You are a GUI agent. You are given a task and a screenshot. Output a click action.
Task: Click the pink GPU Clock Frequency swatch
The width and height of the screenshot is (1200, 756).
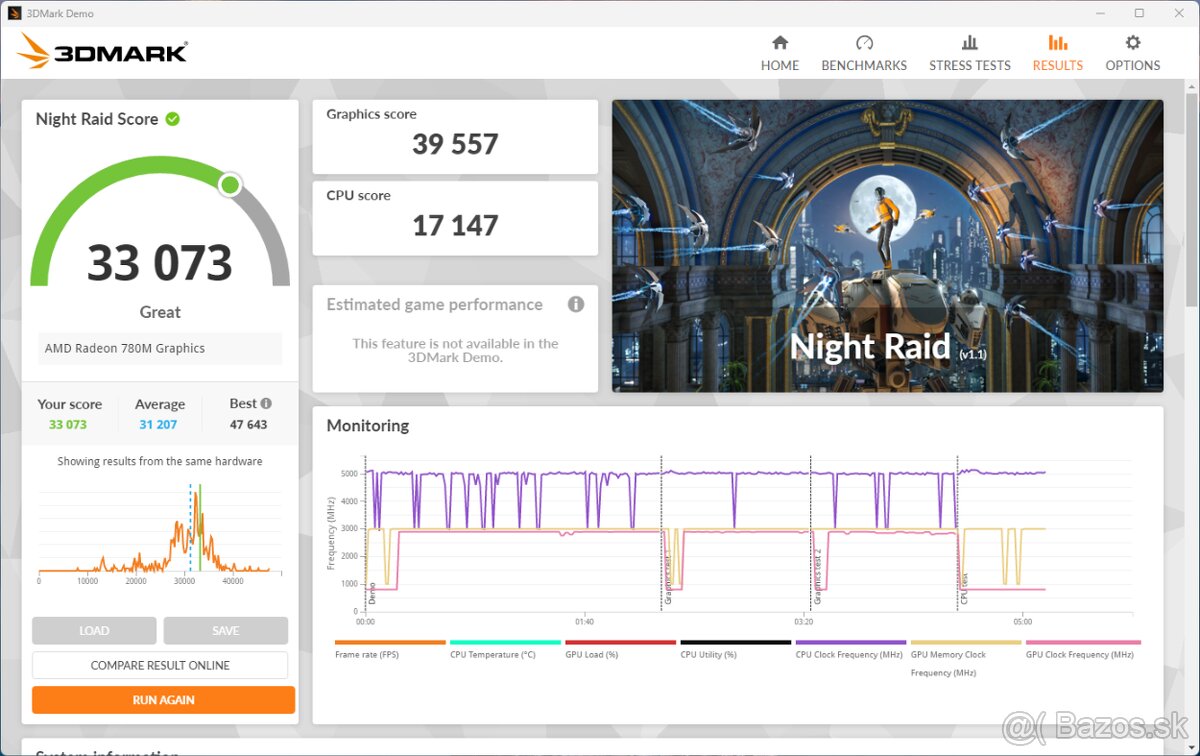point(1083,643)
